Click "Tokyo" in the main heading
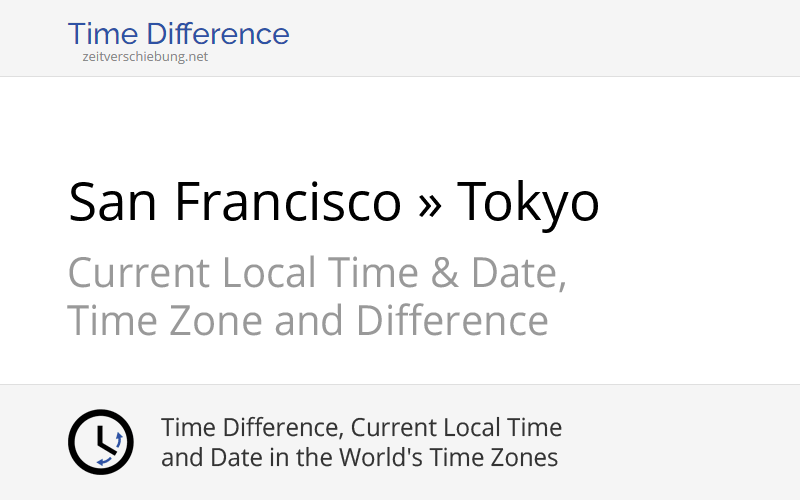Screen dimensions: 800x500 click(x=528, y=202)
